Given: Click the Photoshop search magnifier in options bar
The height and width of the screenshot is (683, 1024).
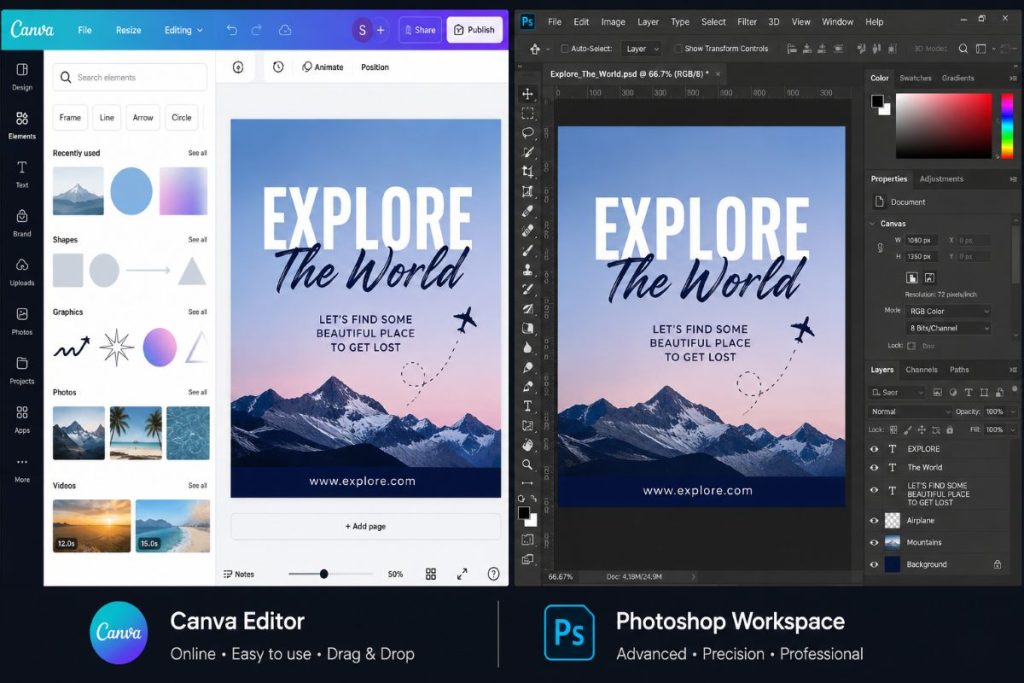Looking at the screenshot, I should 963,48.
